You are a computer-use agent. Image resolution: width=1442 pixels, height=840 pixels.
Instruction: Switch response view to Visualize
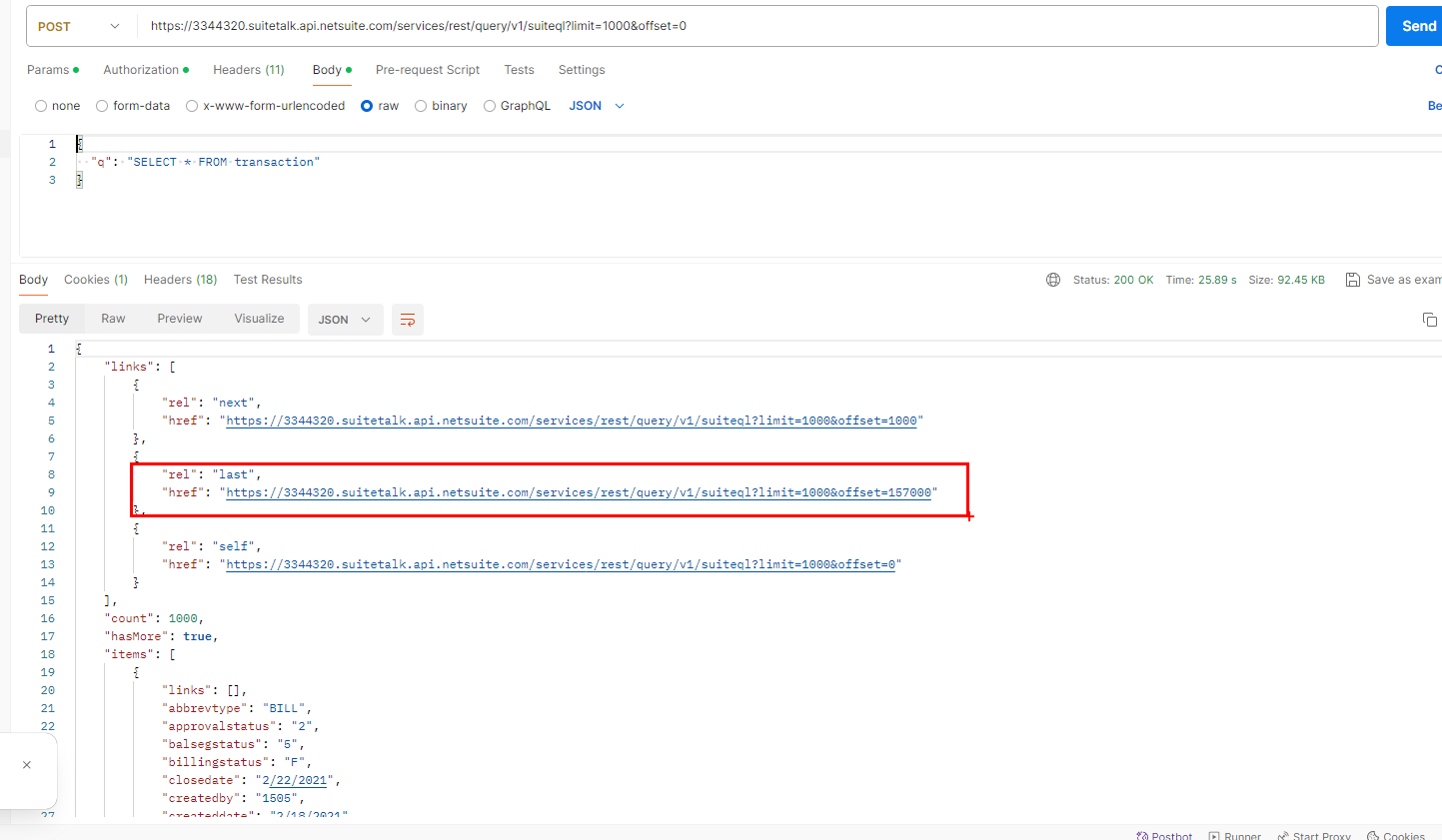click(259, 319)
